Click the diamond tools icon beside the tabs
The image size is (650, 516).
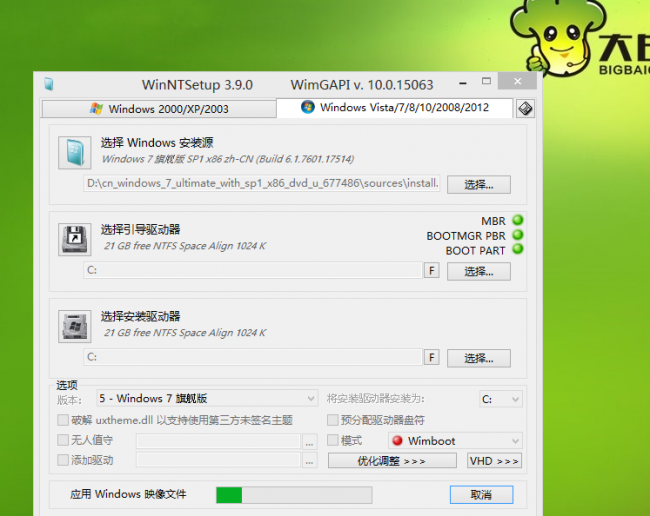tap(525, 109)
